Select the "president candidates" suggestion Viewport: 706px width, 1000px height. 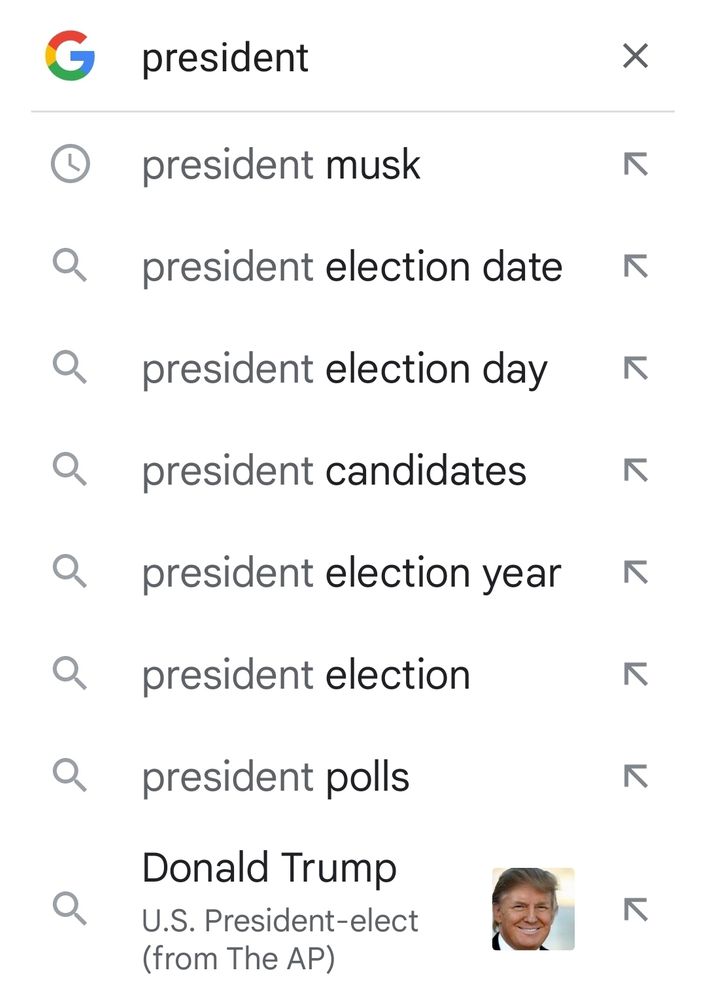pos(334,471)
